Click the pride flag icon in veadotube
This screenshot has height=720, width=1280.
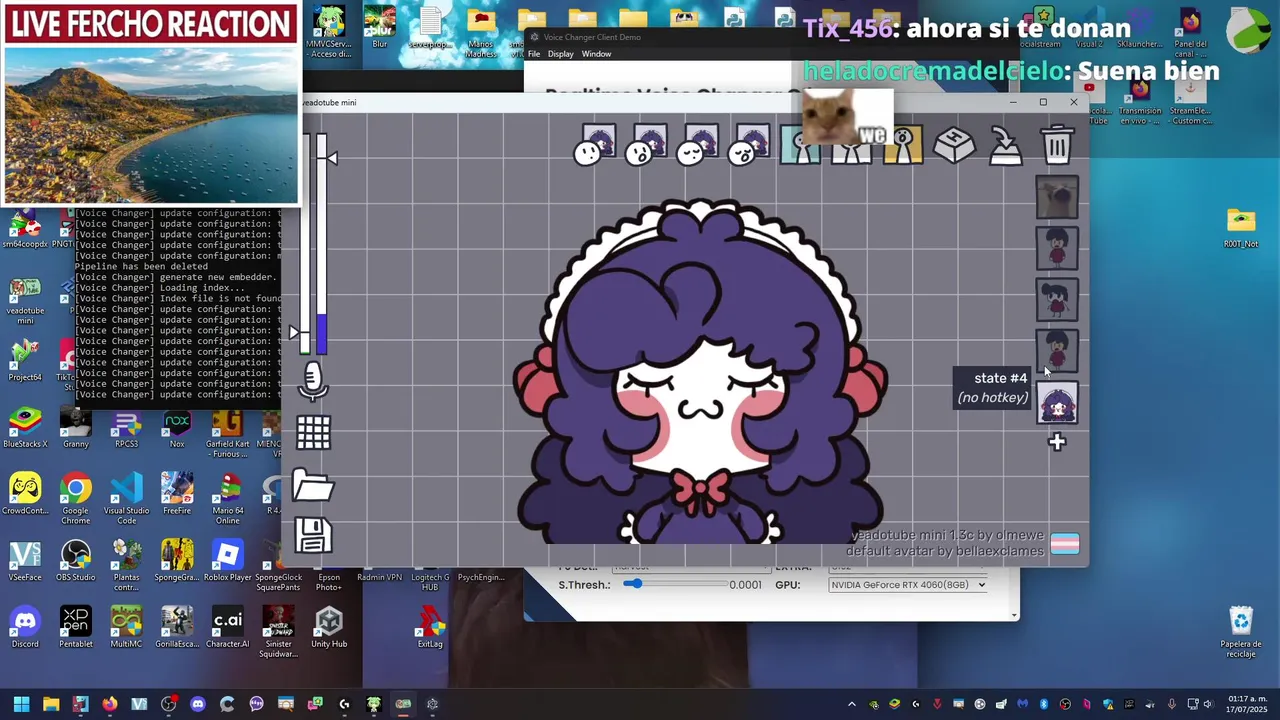click(x=1064, y=544)
